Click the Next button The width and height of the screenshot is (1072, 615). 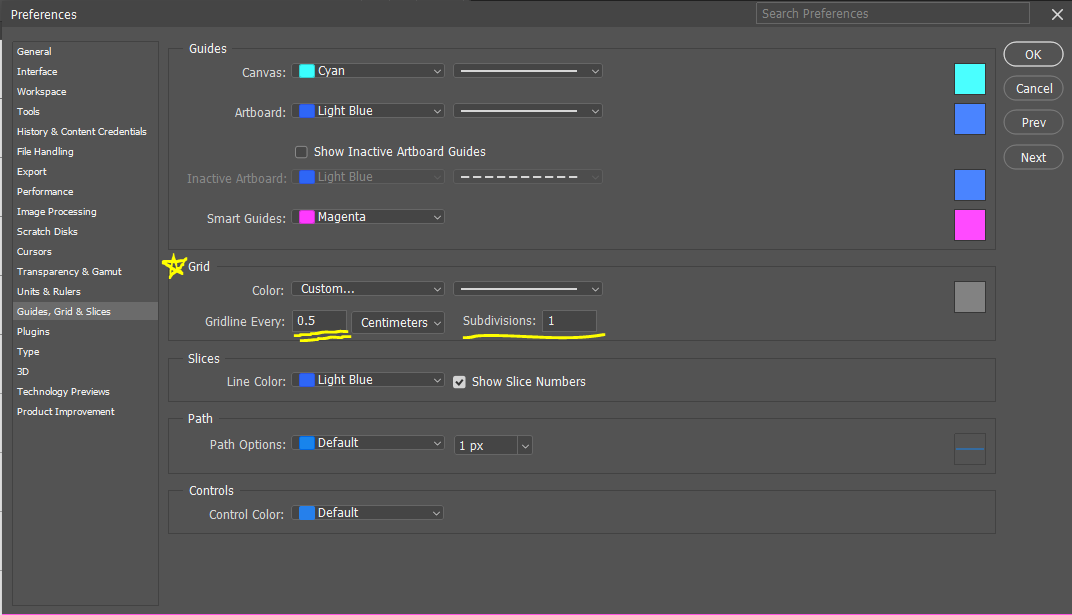pyautogui.click(x=1033, y=158)
